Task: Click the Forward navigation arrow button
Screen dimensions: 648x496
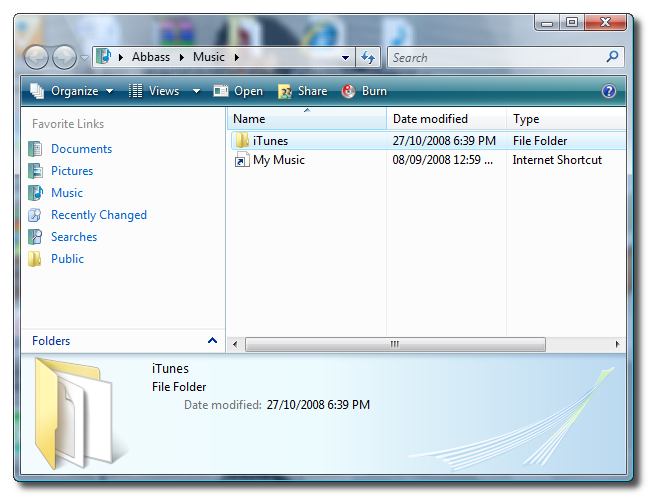Action: [x=64, y=58]
